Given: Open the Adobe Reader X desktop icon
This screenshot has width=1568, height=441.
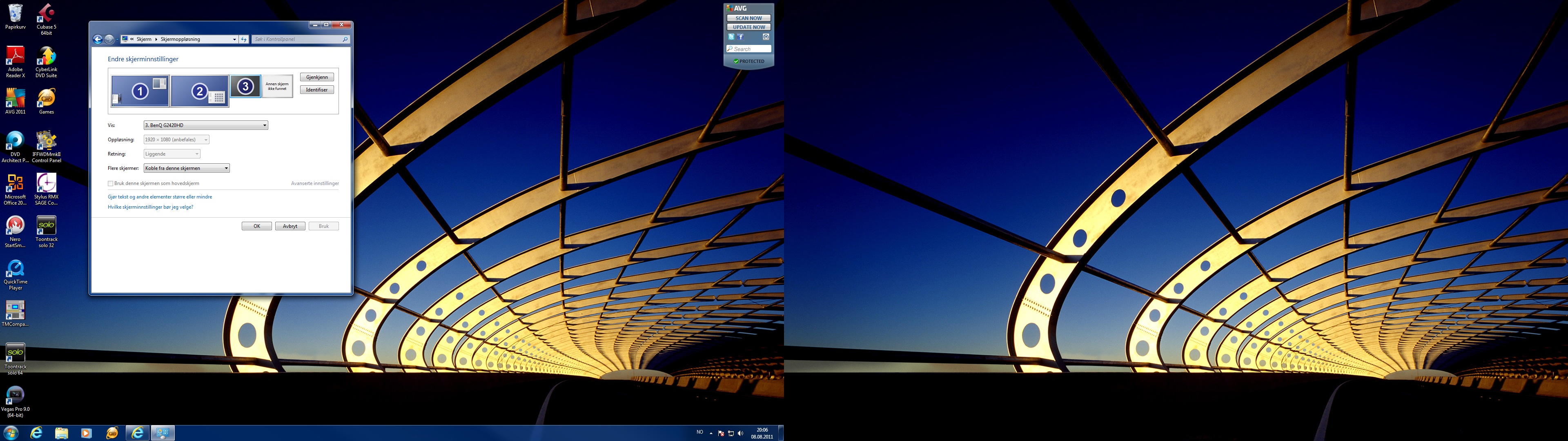Looking at the screenshot, I should pos(15,62).
